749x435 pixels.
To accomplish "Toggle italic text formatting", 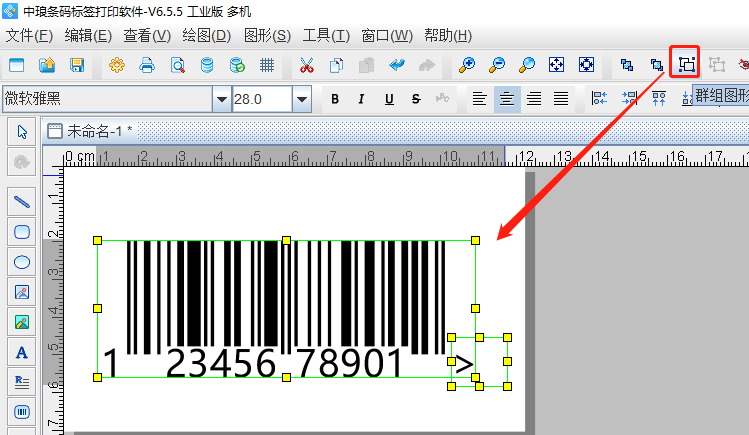I will tap(361, 99).
